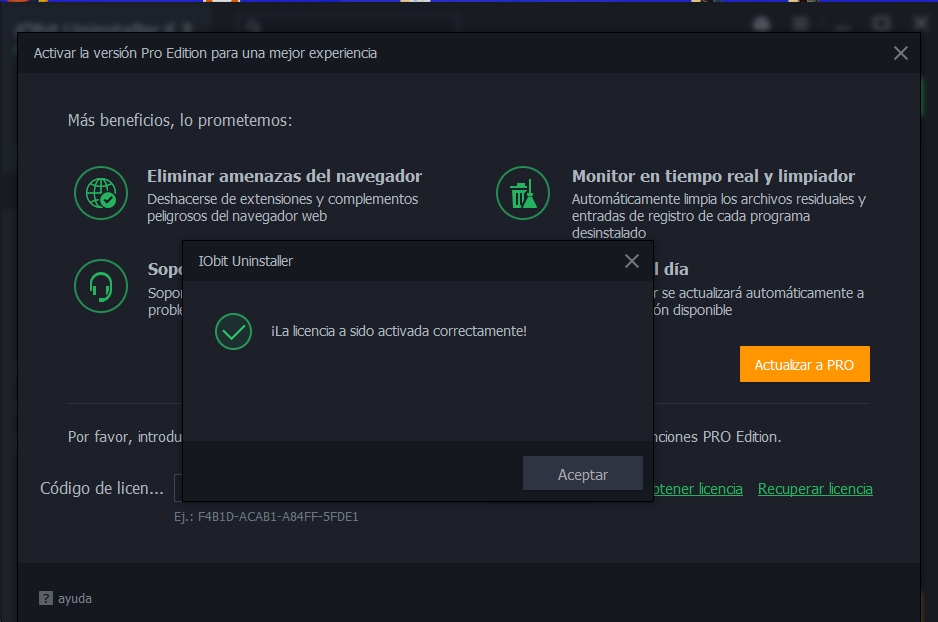Open the Obtener licencia link
Image resolution: width=938 pixels, height=622 pixels.
[698, 489]
